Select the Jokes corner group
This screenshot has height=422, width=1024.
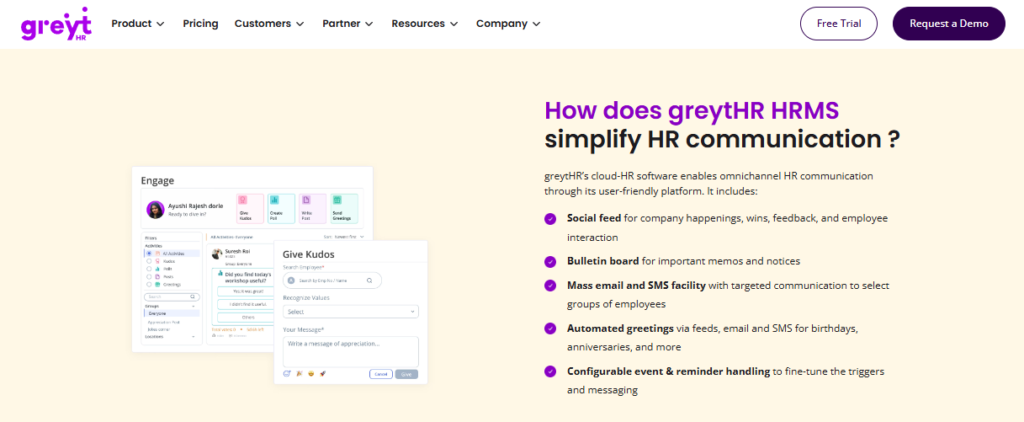(159, 329)
